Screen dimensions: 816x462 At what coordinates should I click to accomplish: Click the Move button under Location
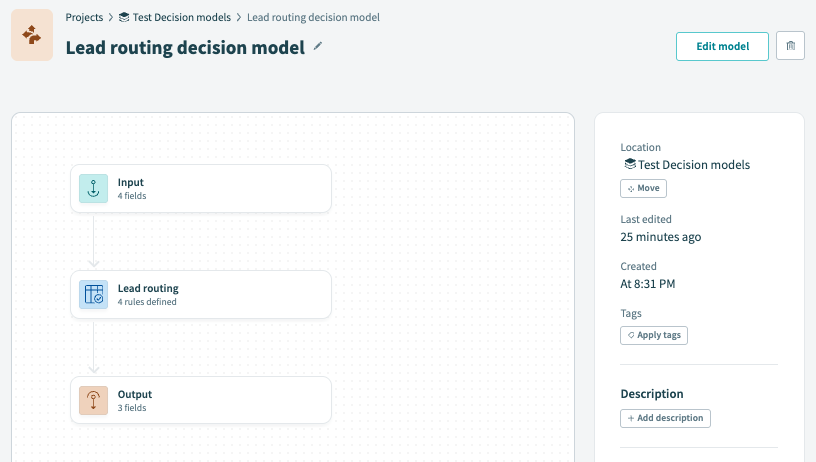coord(643,188)
